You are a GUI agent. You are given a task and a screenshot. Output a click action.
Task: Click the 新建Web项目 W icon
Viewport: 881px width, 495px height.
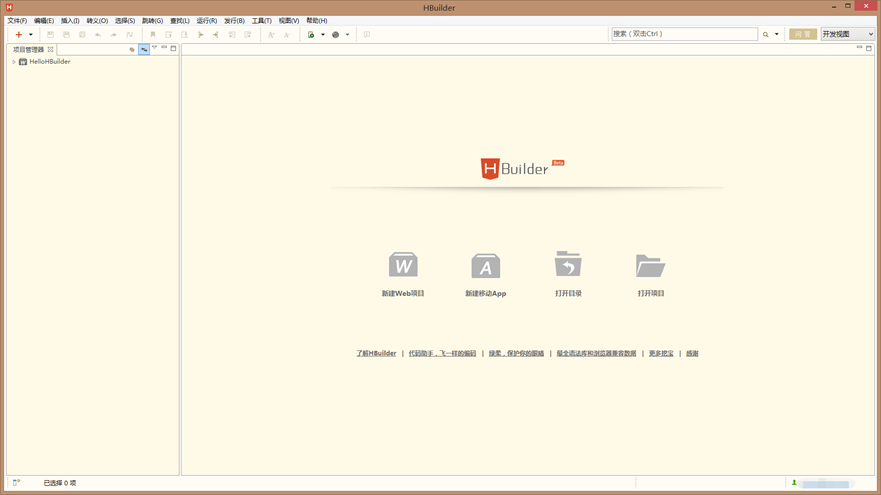403,265
